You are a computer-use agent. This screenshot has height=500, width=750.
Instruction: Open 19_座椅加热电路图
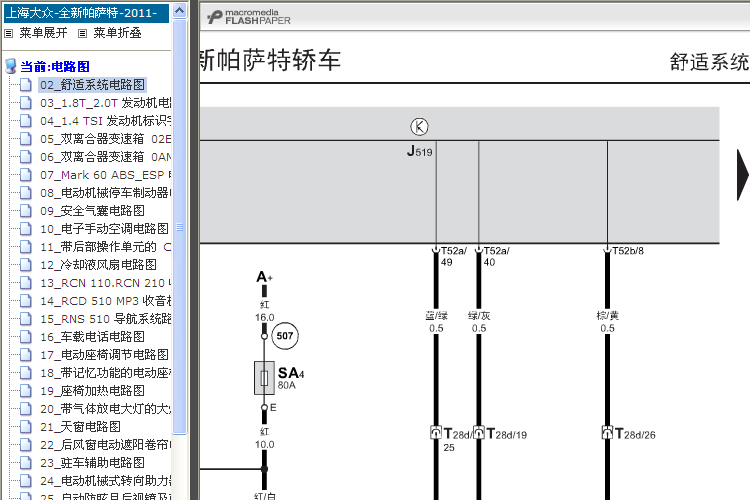click(x=92, y=391)
